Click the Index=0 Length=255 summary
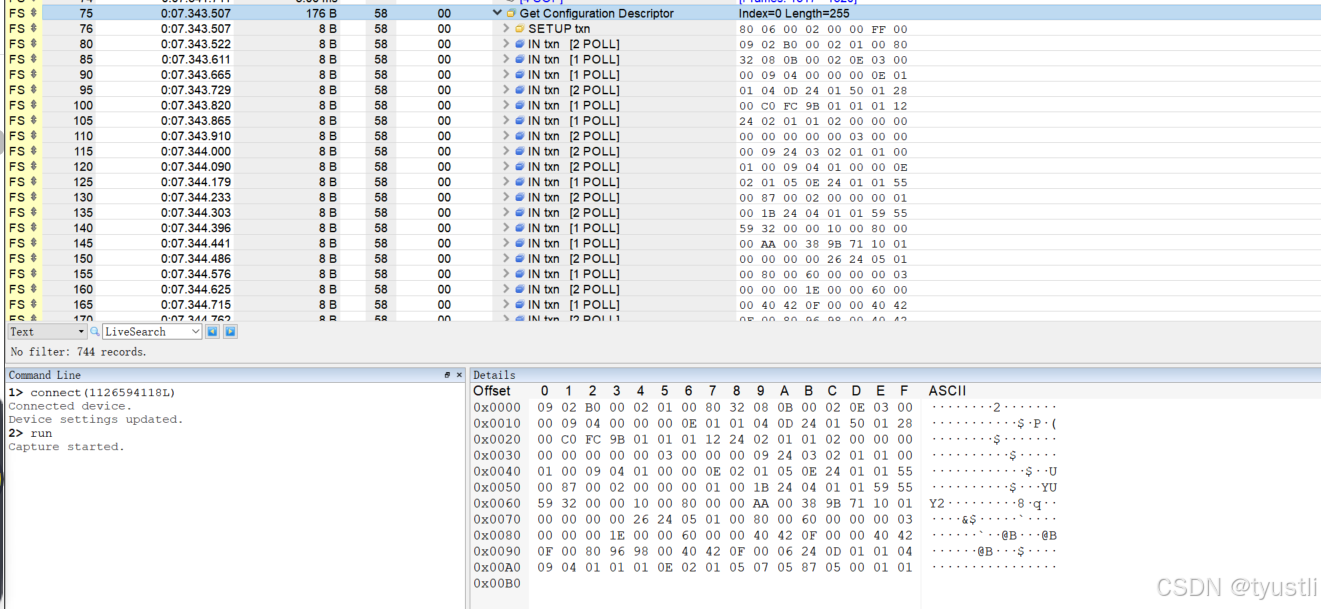 (794, 14)
